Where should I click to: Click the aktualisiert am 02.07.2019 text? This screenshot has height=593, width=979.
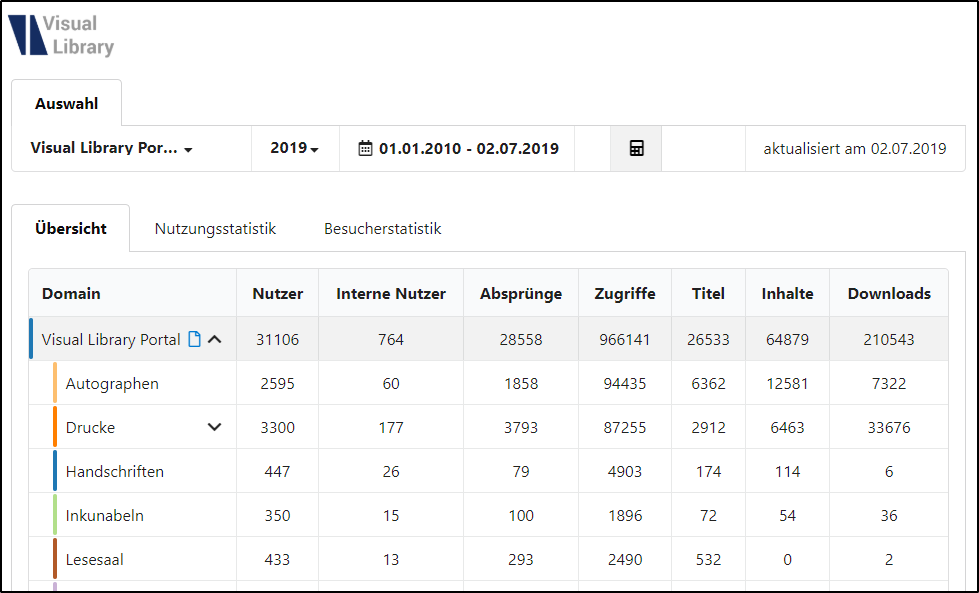pyautogui.click(x=855, y=147)
